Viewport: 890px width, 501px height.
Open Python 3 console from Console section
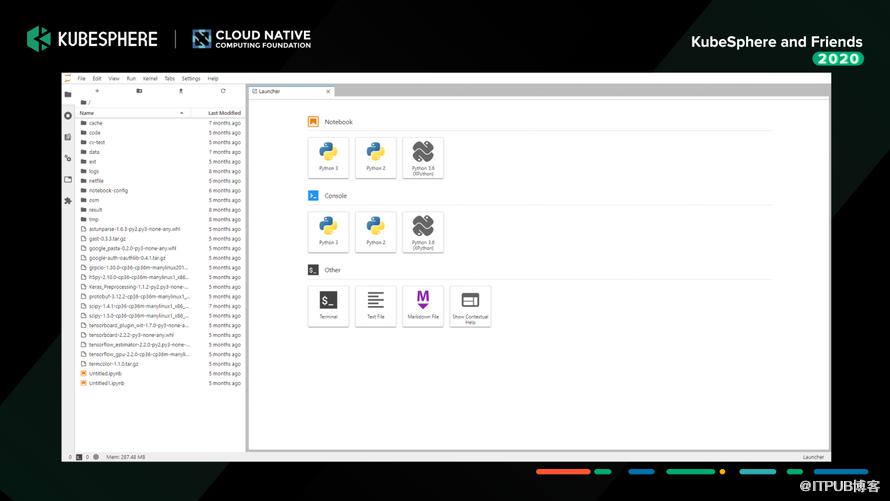point(328,231)
